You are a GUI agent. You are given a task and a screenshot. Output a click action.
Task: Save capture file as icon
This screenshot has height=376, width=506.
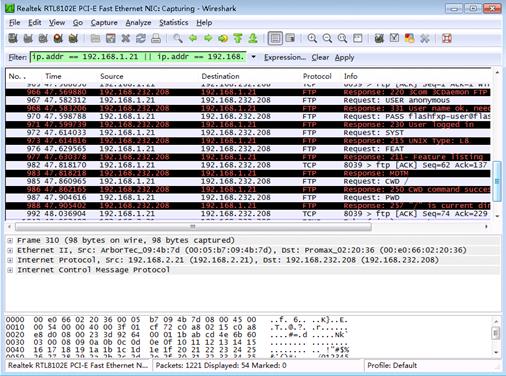pyautogui.click(x=110, y=38)
